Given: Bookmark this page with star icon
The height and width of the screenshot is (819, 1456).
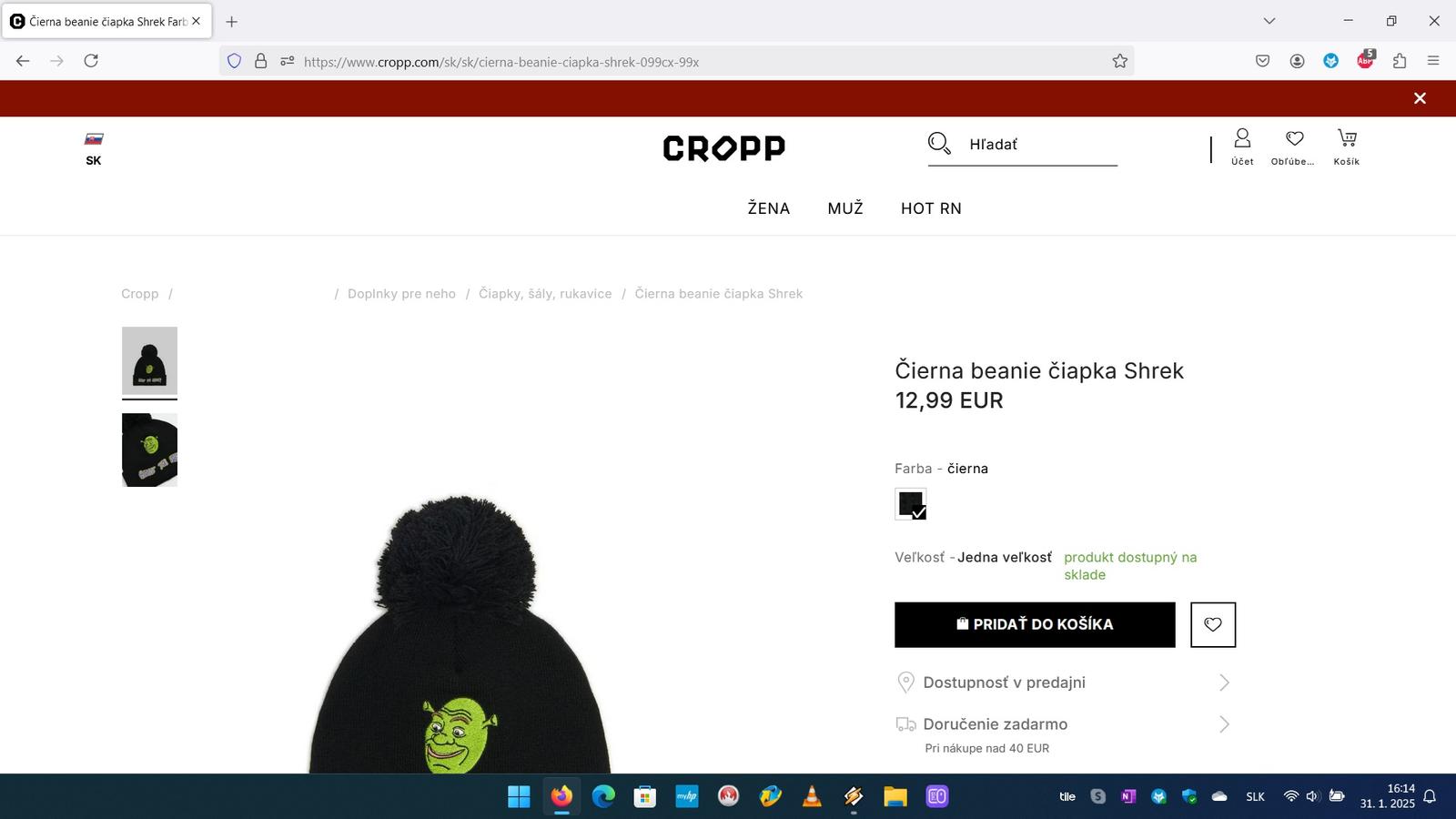Looking at the screenshot, I should [1119, 61].
